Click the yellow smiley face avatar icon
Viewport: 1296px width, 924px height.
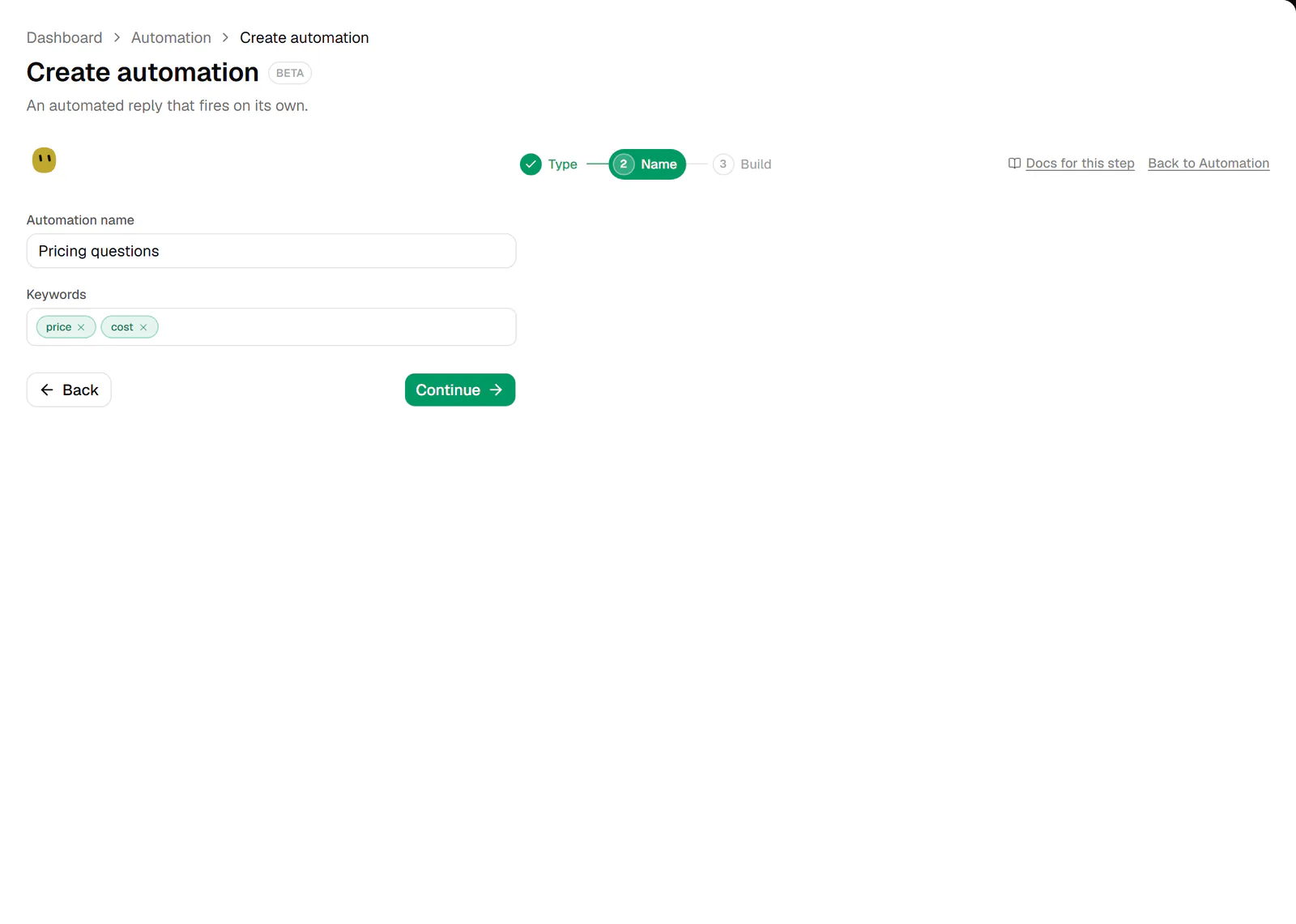click(x=44, y=160)
